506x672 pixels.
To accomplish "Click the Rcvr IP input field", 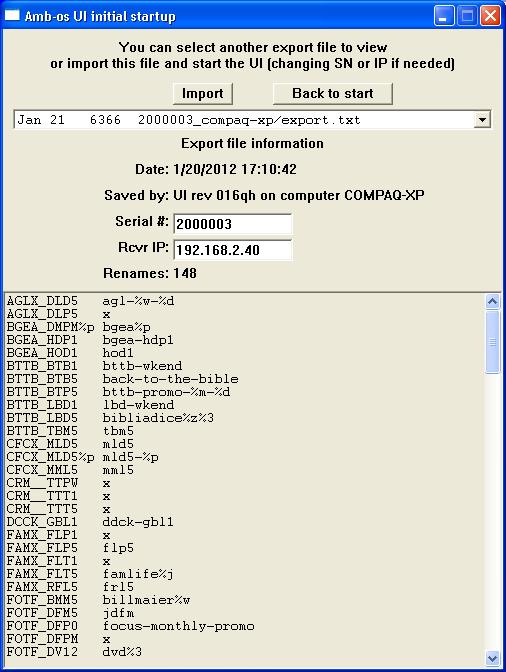I will click(x=233, y=250).
